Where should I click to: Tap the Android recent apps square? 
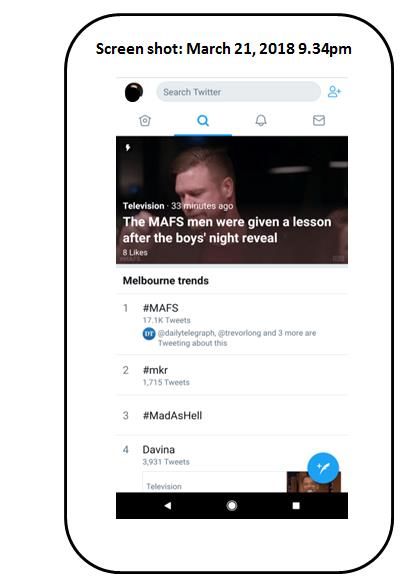[296, 506]
